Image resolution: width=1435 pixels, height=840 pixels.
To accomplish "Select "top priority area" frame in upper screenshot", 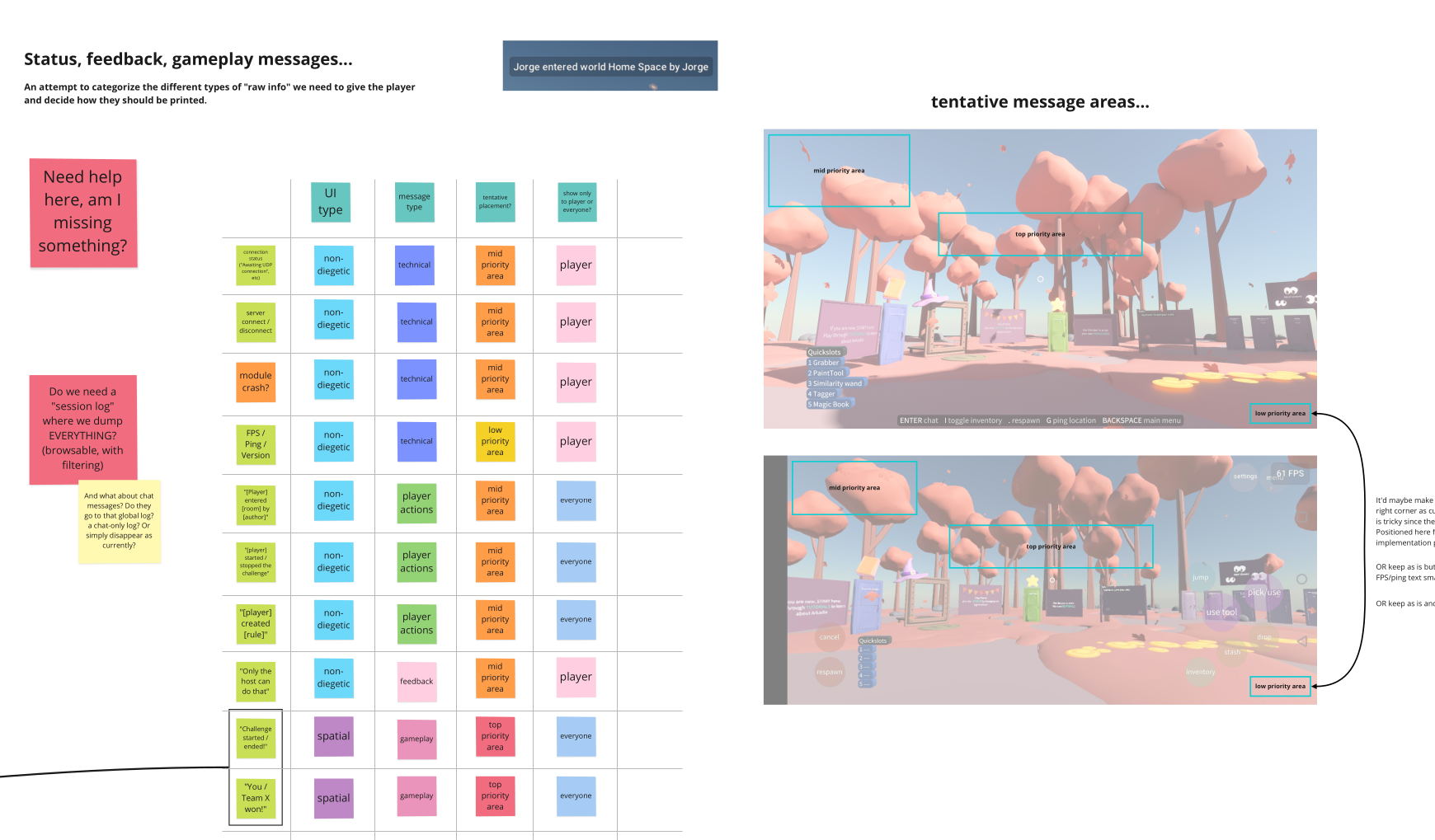I will 1040,234.
